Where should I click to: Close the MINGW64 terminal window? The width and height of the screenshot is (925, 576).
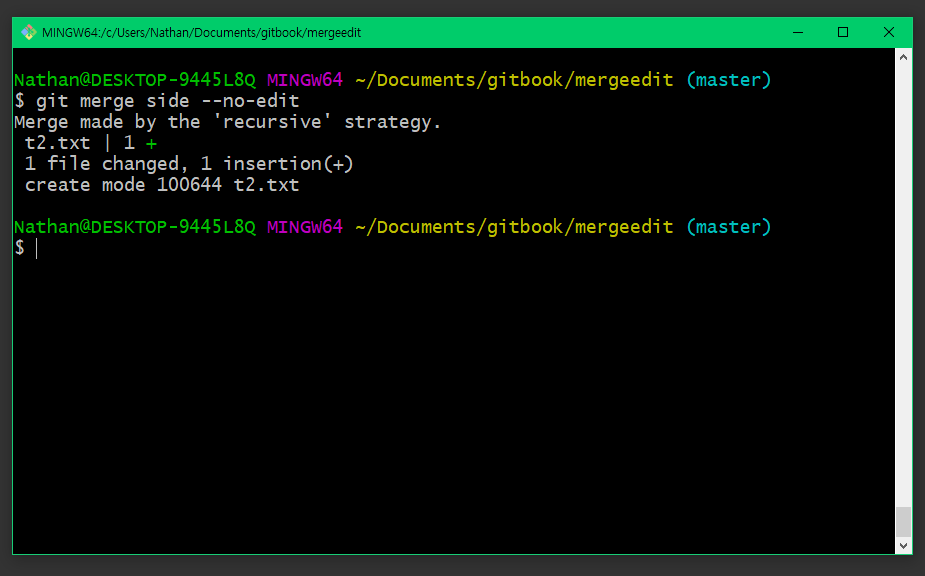tap(889, 32)
